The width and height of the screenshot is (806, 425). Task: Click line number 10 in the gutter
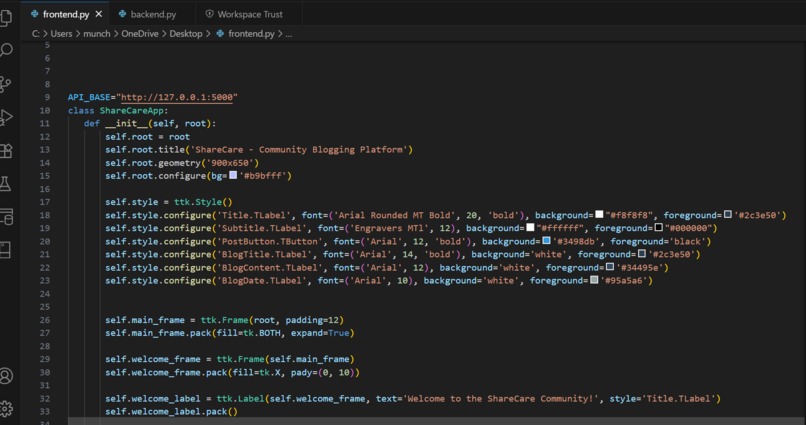pos(45,110)
